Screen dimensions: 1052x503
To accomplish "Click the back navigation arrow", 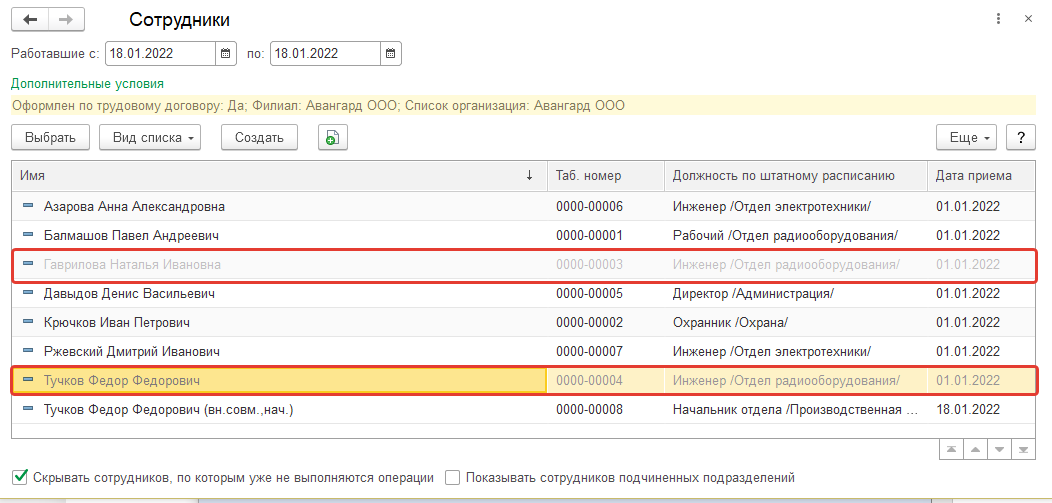I will click(x=31, y=20).
